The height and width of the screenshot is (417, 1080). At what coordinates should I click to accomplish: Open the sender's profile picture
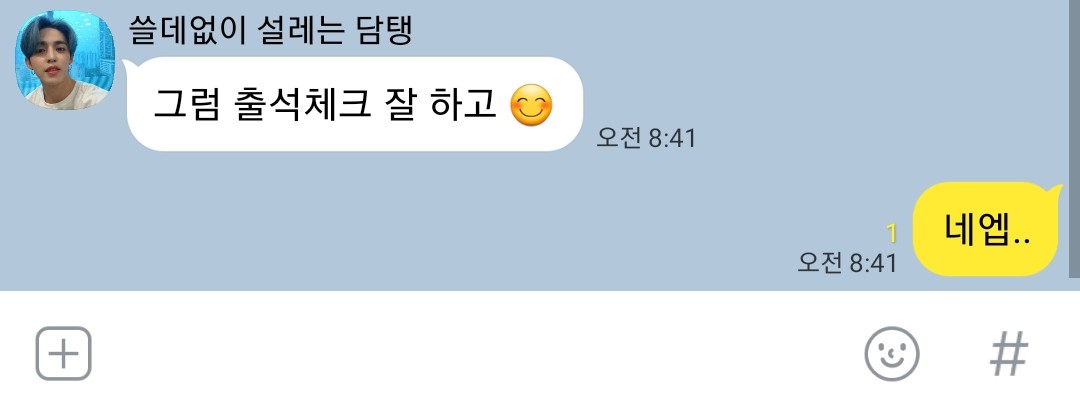(65, 60)
